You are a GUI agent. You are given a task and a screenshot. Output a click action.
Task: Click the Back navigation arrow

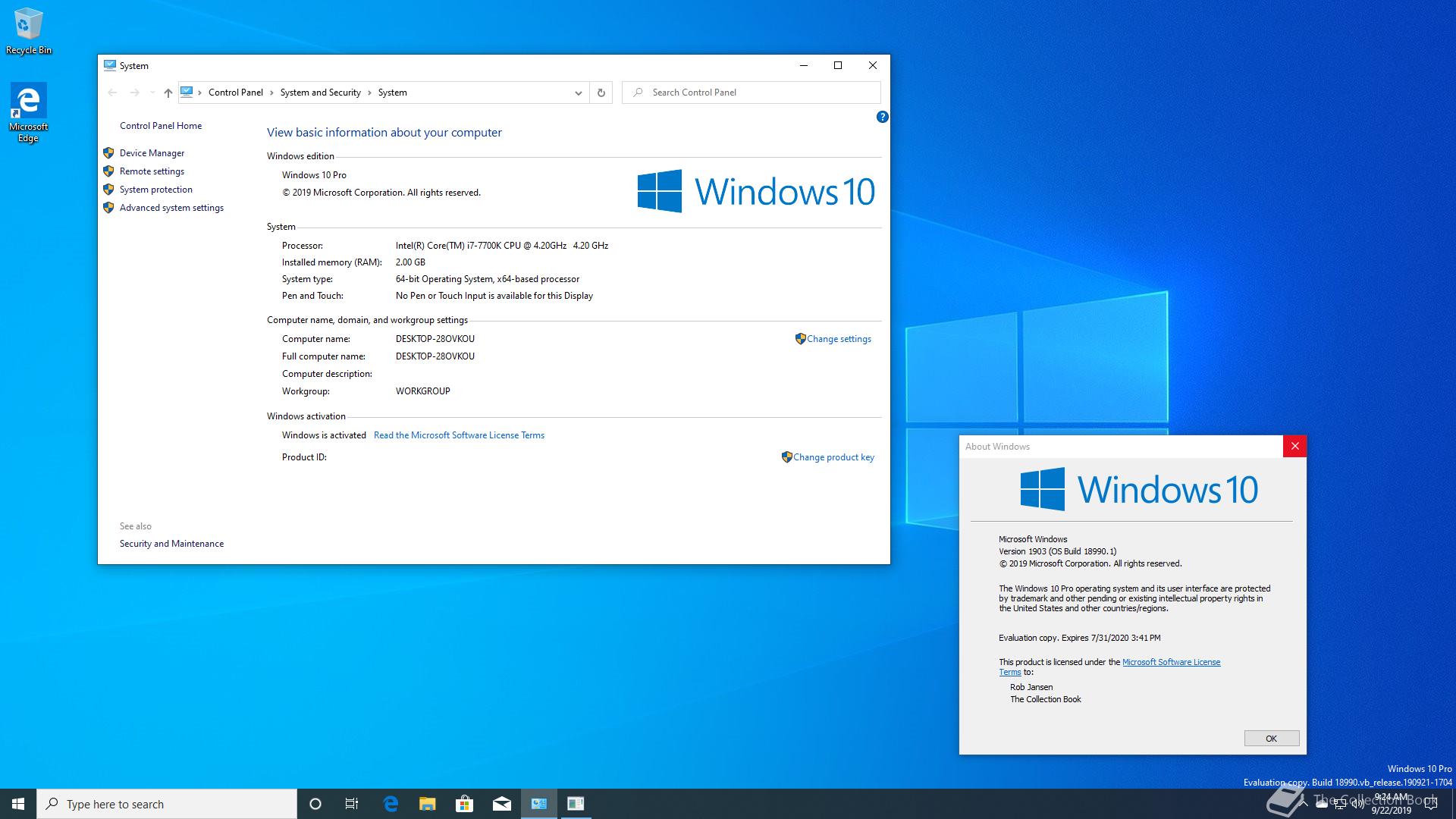click(x=112, y=93)
